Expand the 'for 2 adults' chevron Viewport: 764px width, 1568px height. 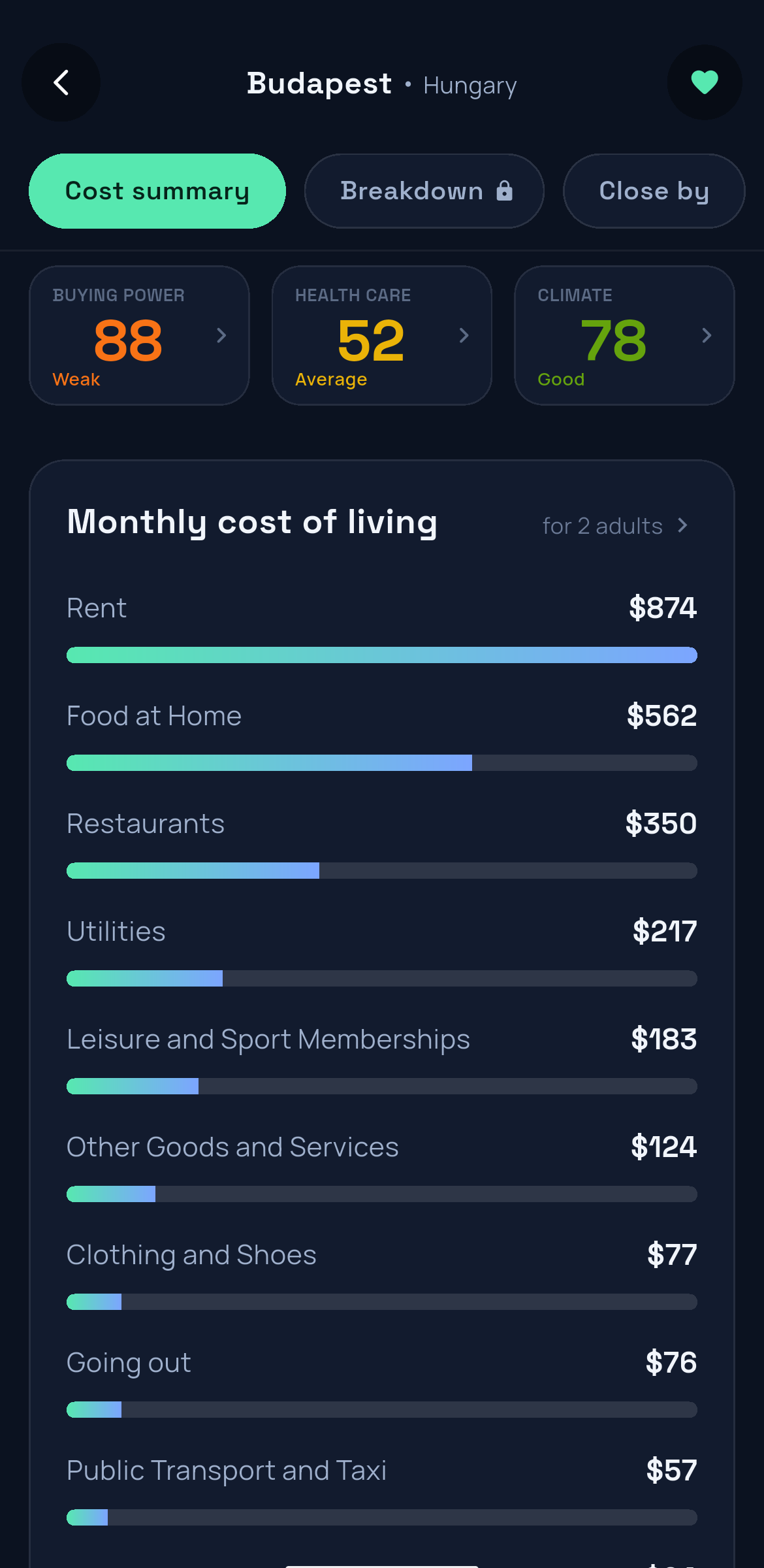click(x=682, y=525)
